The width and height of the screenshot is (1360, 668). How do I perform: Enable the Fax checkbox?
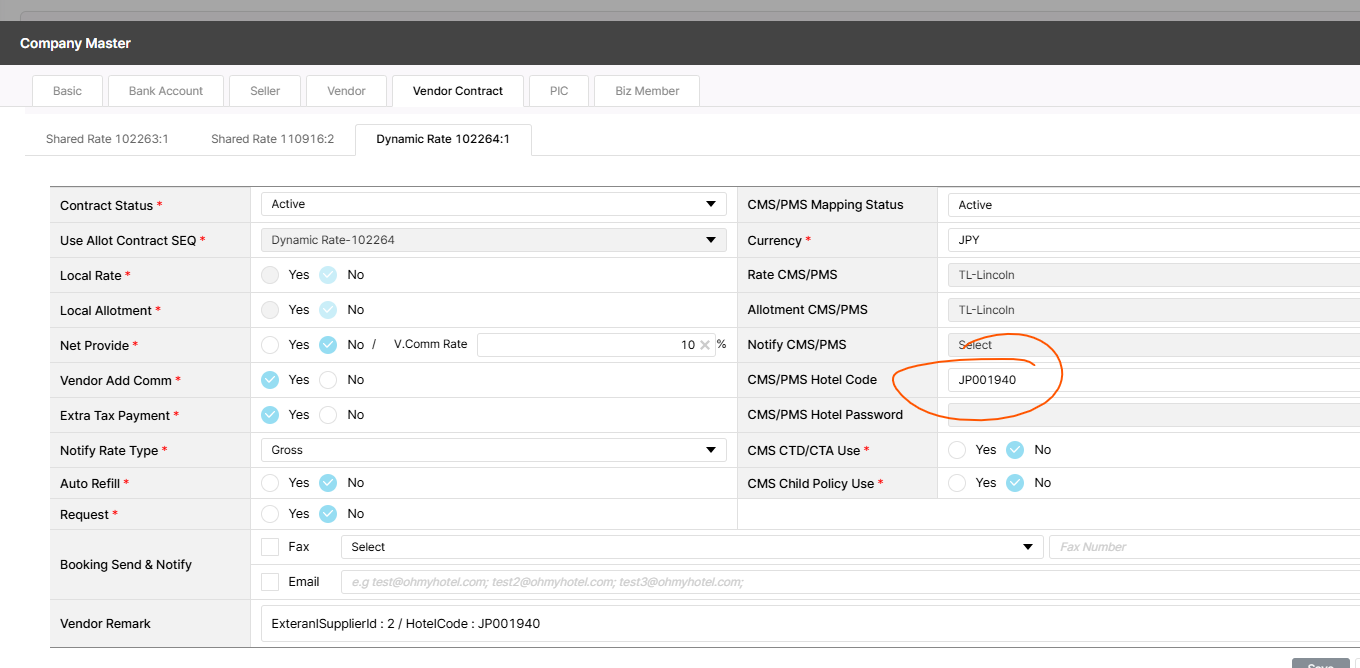click(270, 547)
